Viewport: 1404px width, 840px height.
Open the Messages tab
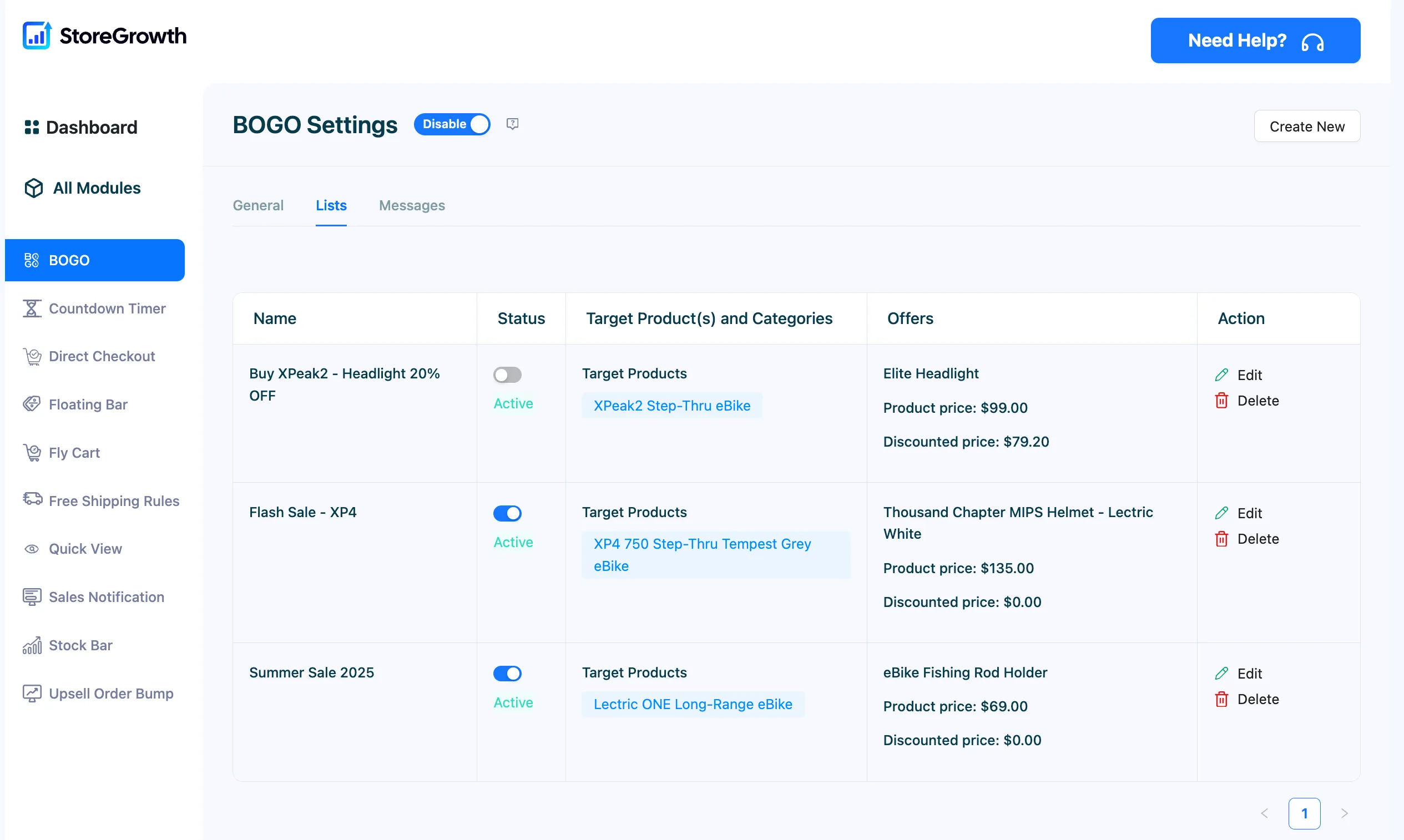412,205
